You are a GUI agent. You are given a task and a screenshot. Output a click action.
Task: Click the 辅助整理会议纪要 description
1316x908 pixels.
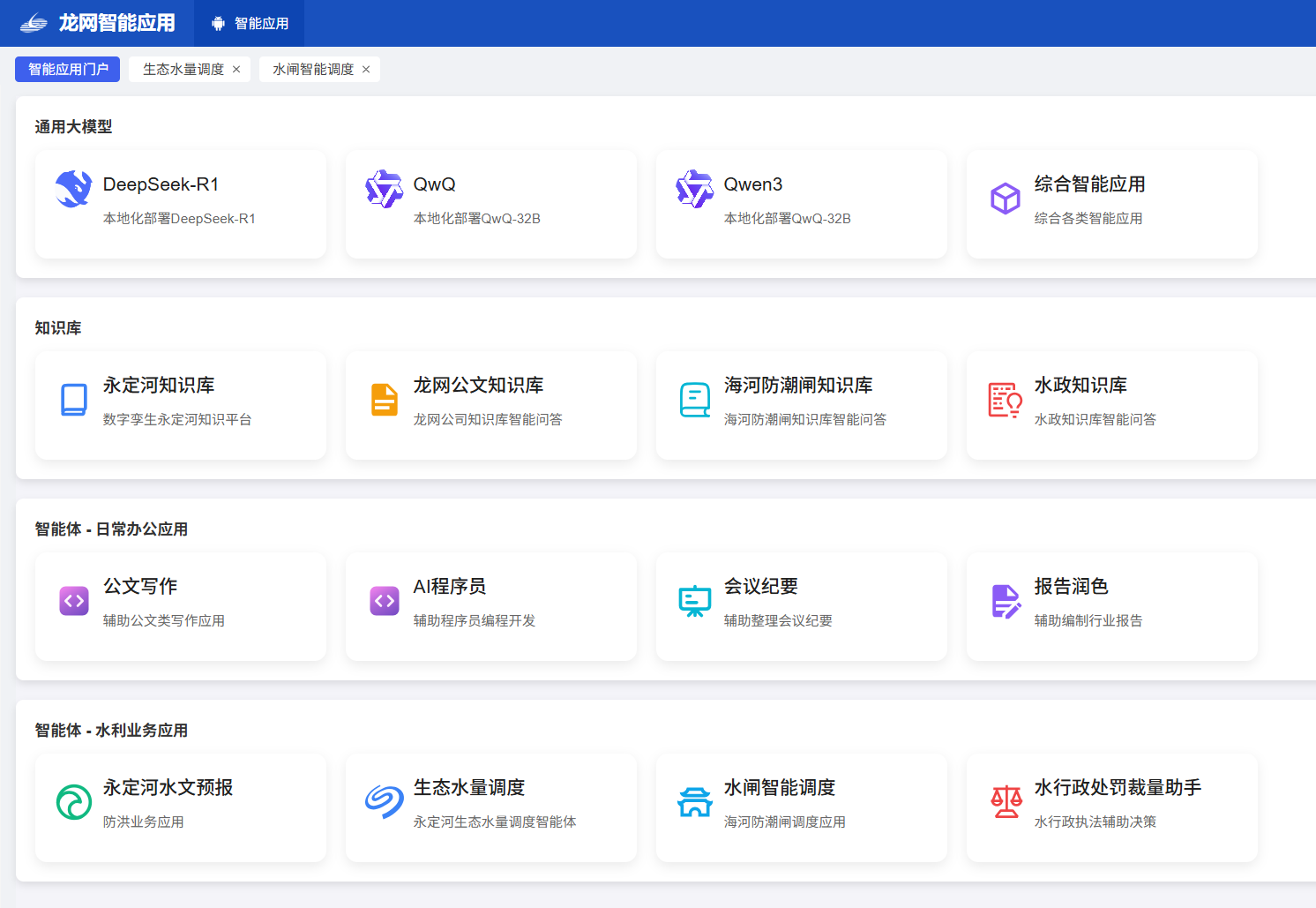pos(778,621)
